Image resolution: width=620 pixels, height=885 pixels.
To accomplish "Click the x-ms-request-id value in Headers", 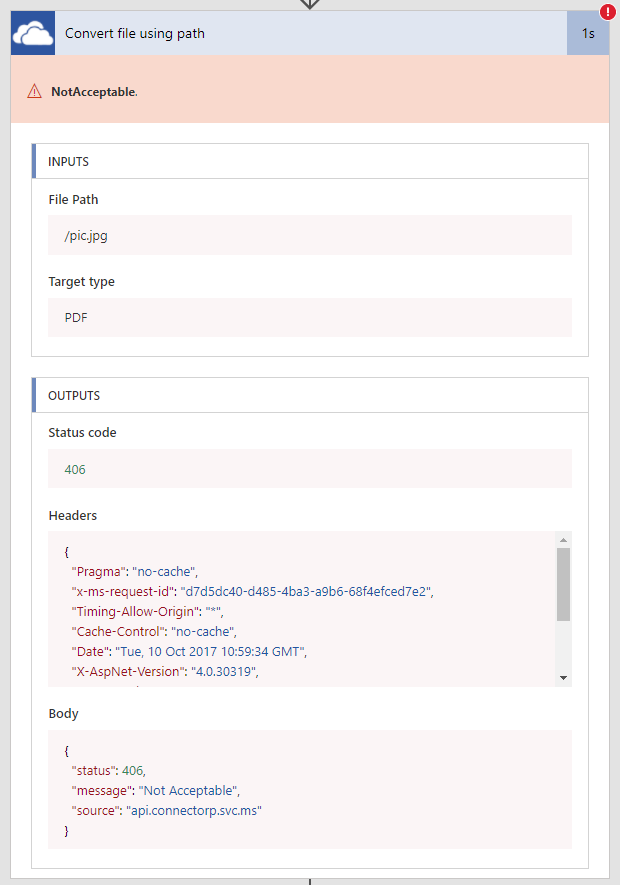I will click(306, 592).
